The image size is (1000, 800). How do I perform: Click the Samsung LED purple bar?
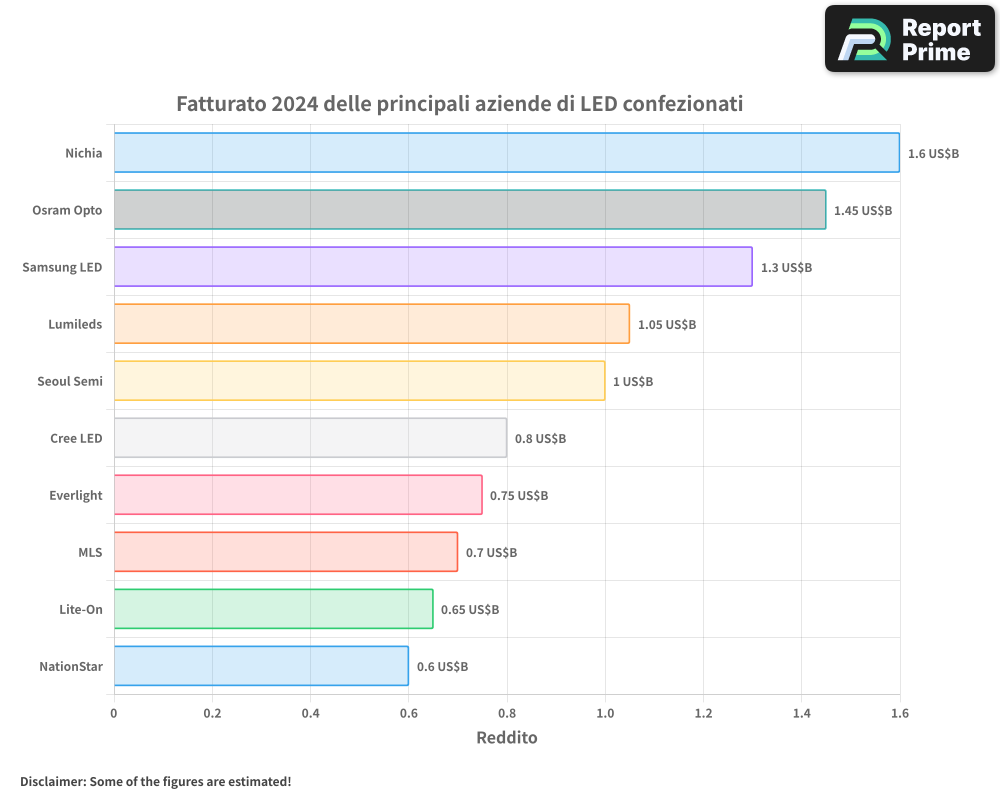click(430, 267)
